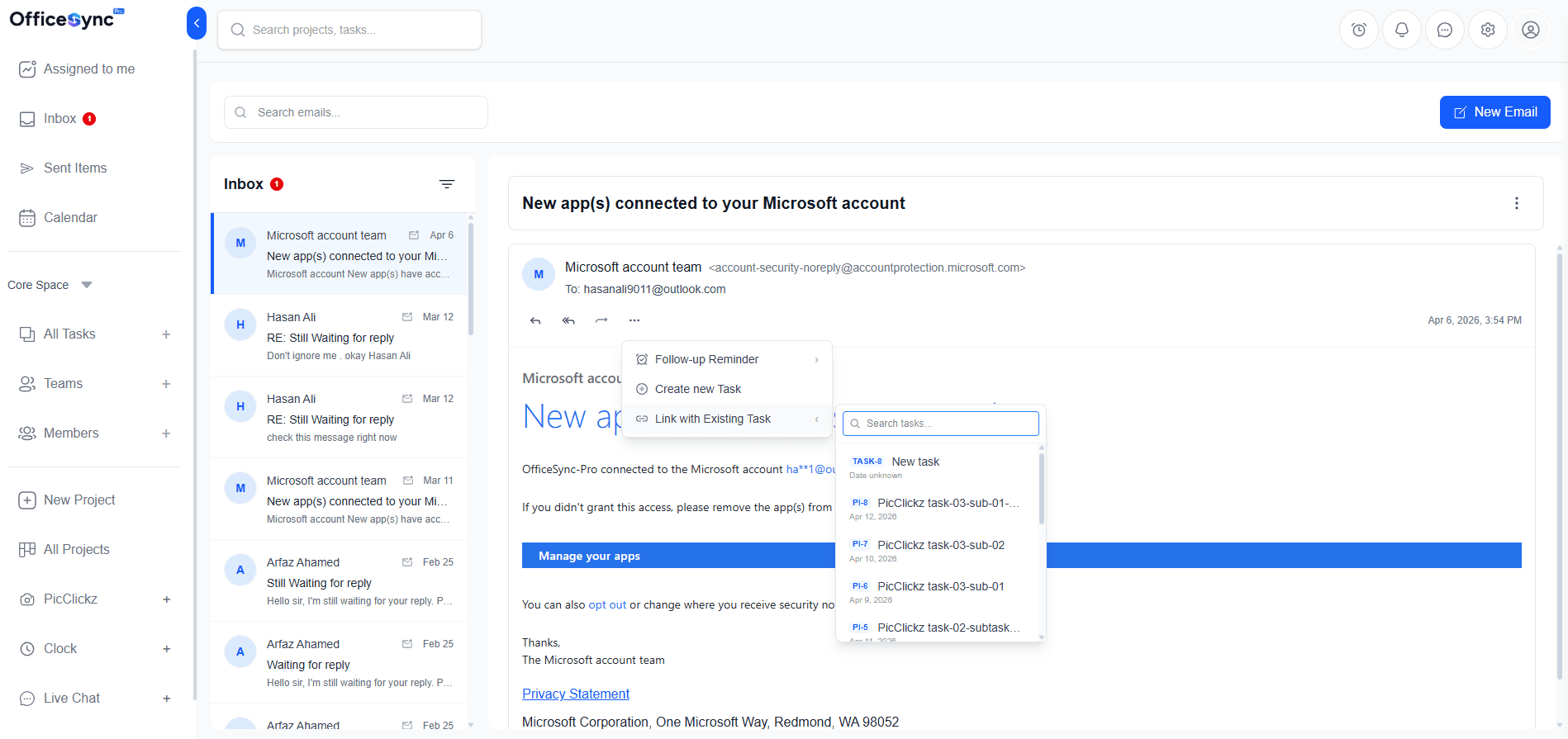Screen dimensions: 1568x739
Task: Open Calendar in sidebar
Action: coord(58,218)
